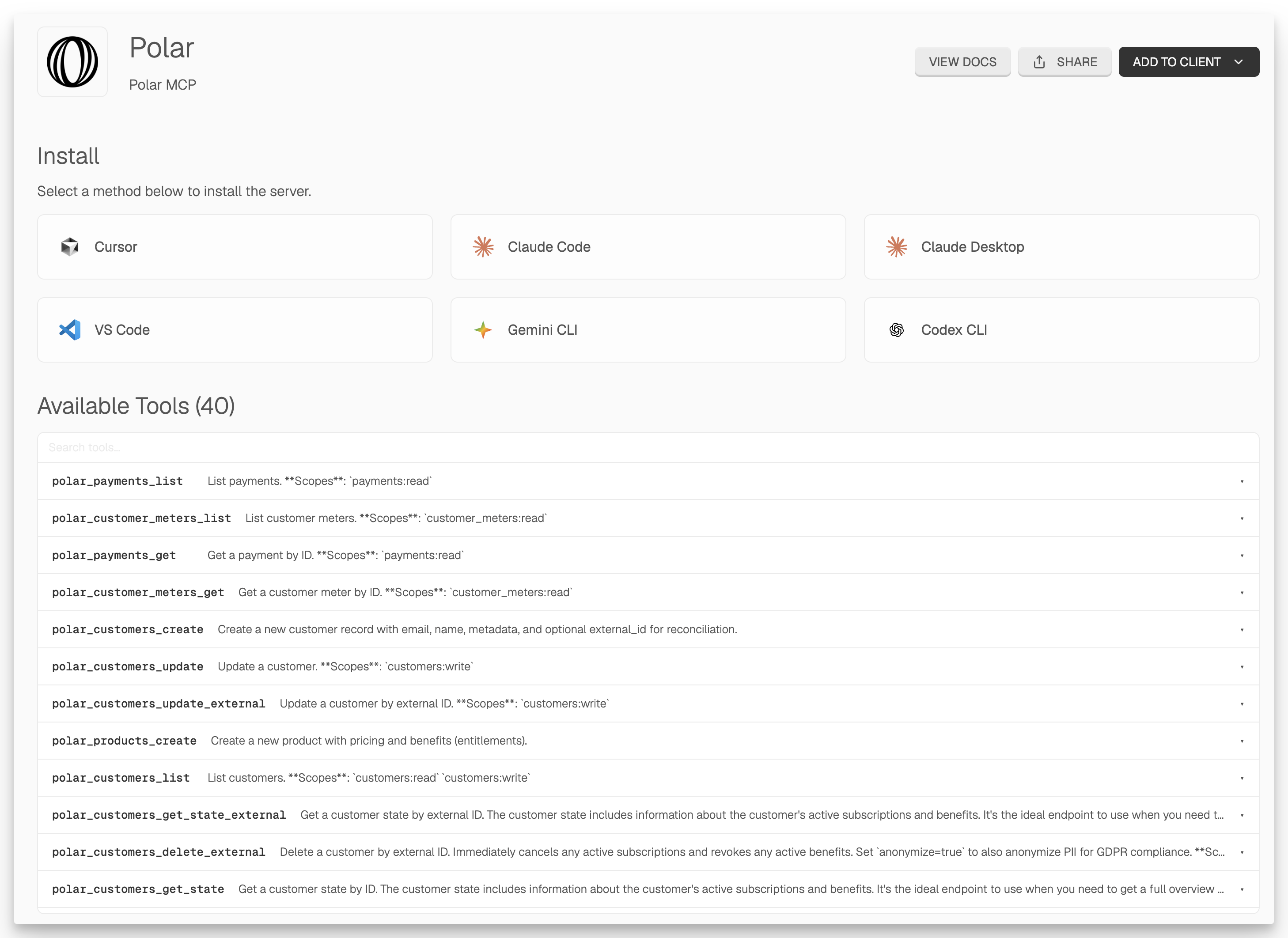Click polar_customer_meters_get tool name
Image resolution: width=1288 pixels, height=938 pixels.
point(138,592)
